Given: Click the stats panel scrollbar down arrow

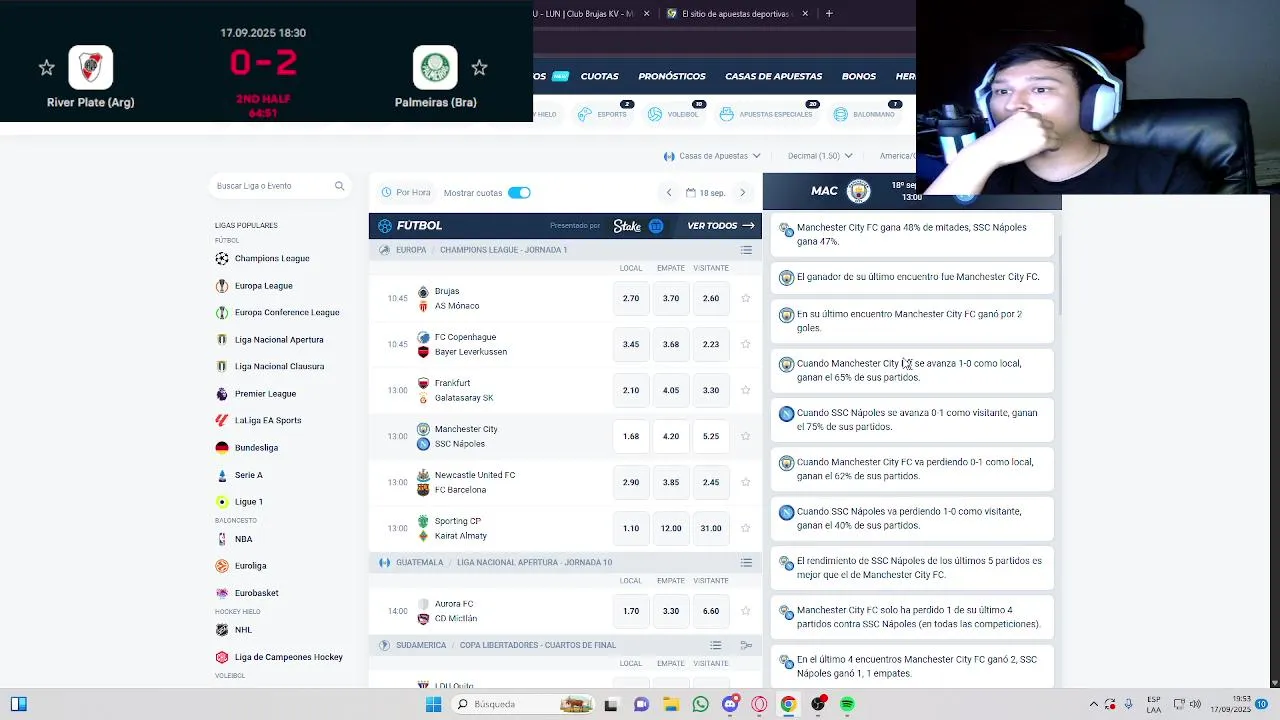Looking at the screenshot, I should [x=1274, y=683].
